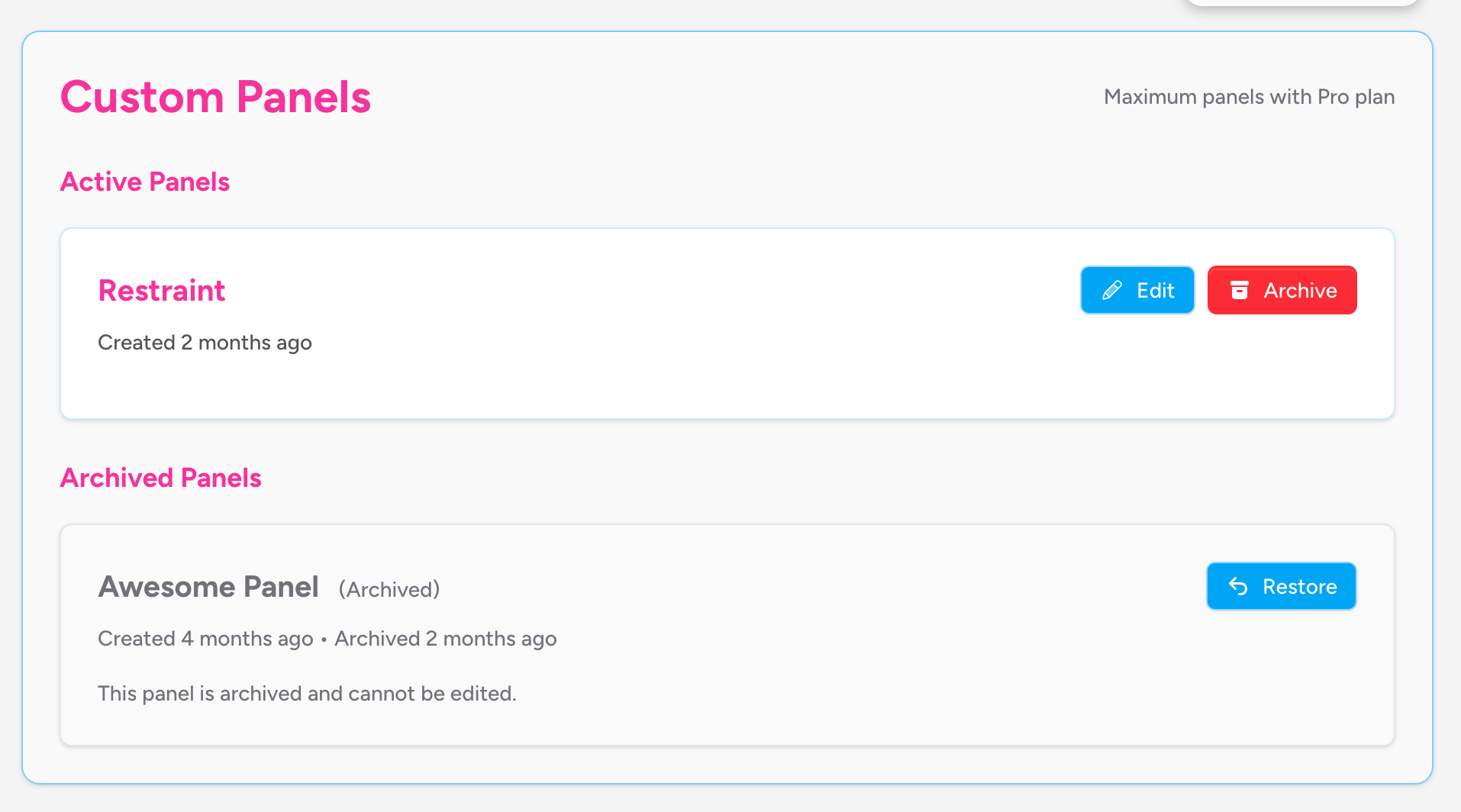The image size is (1461, 812).
Task: Click the (Archived) label next to Awesome Panel
Action: point(389,588)
